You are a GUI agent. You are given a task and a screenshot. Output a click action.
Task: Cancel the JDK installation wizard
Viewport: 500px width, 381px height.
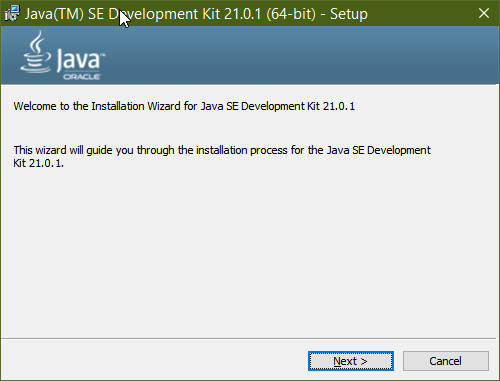click(446, 361)
